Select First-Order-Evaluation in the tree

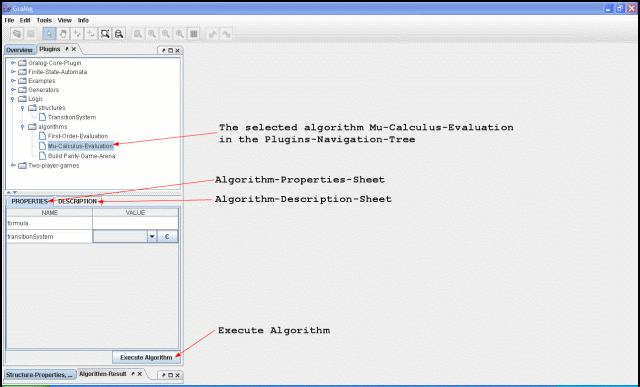click(x=78, y=136)
